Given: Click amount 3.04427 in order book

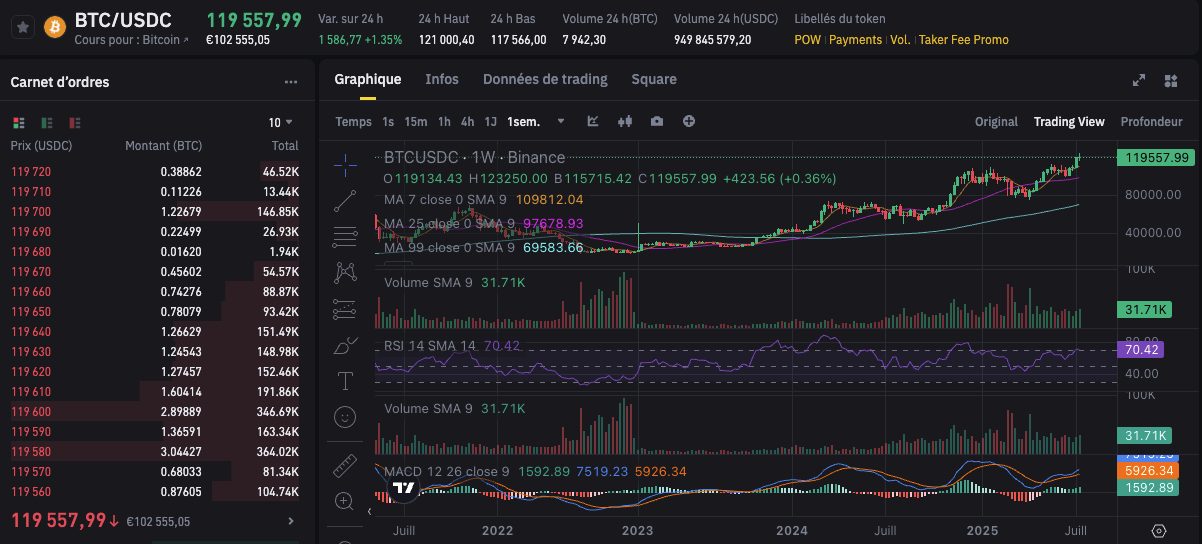Looking at the screenshot, I should pos(181,452).
